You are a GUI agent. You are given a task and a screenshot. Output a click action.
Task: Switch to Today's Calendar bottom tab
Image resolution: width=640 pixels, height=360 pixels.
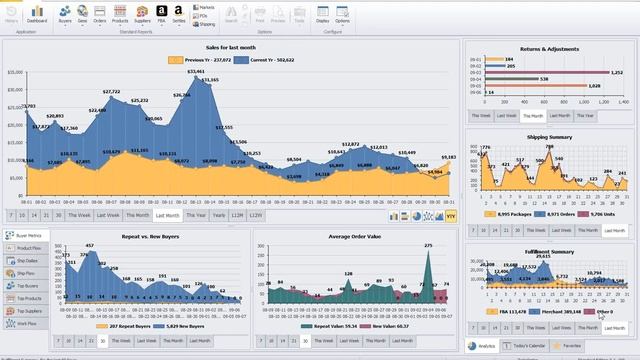pyautogui.click(x=524, y=346)
